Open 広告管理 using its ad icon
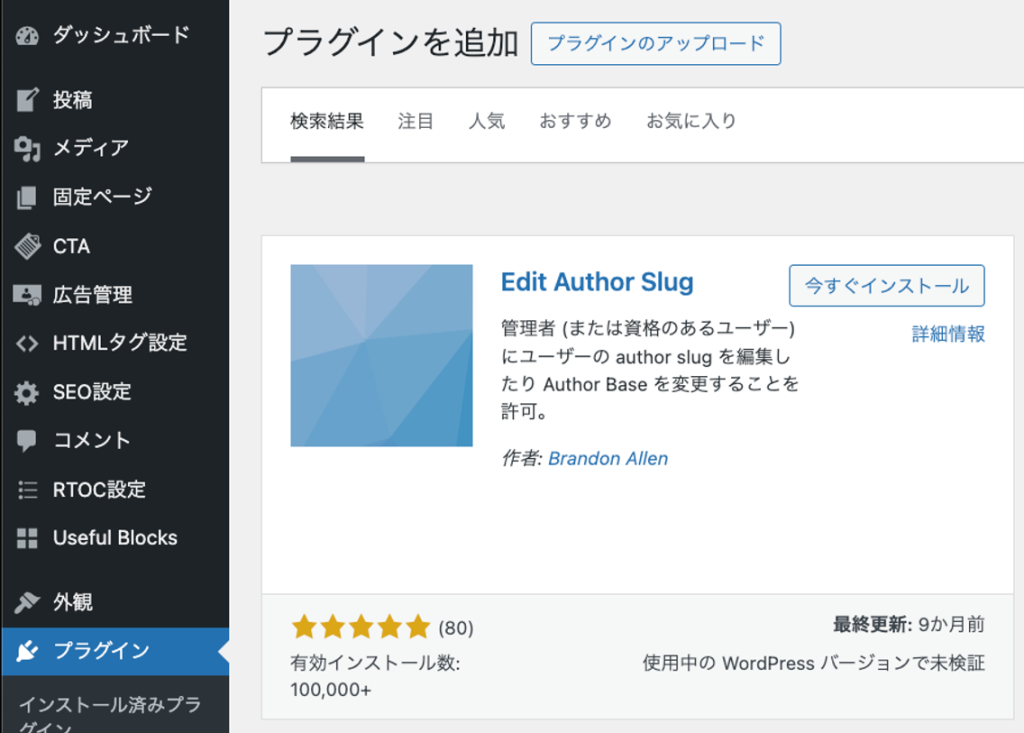The image size is (1024, 733). (x=25, y=294)
